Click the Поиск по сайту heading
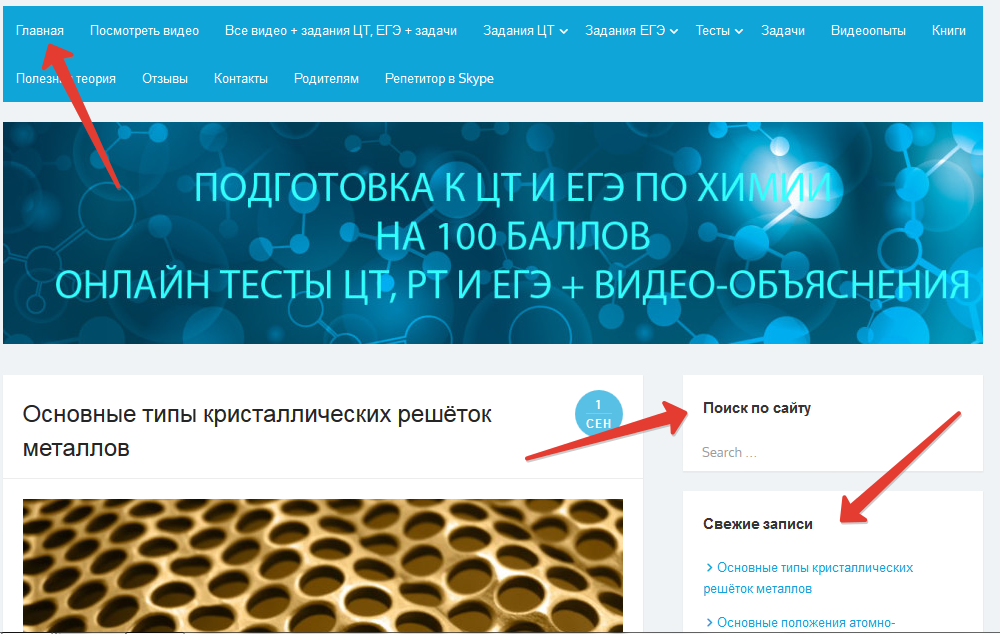The height and width of the screenshot is (634, 1000). (x=756, y=408)
